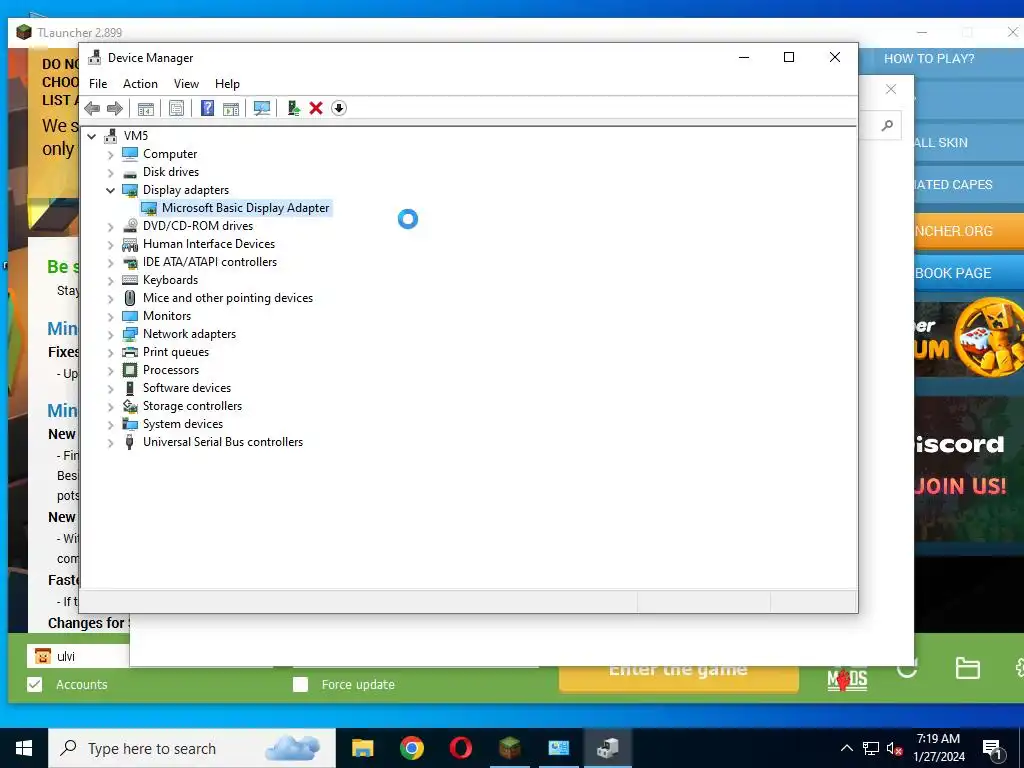Open Opera browser from the taskbar

(x=460, y=748)
